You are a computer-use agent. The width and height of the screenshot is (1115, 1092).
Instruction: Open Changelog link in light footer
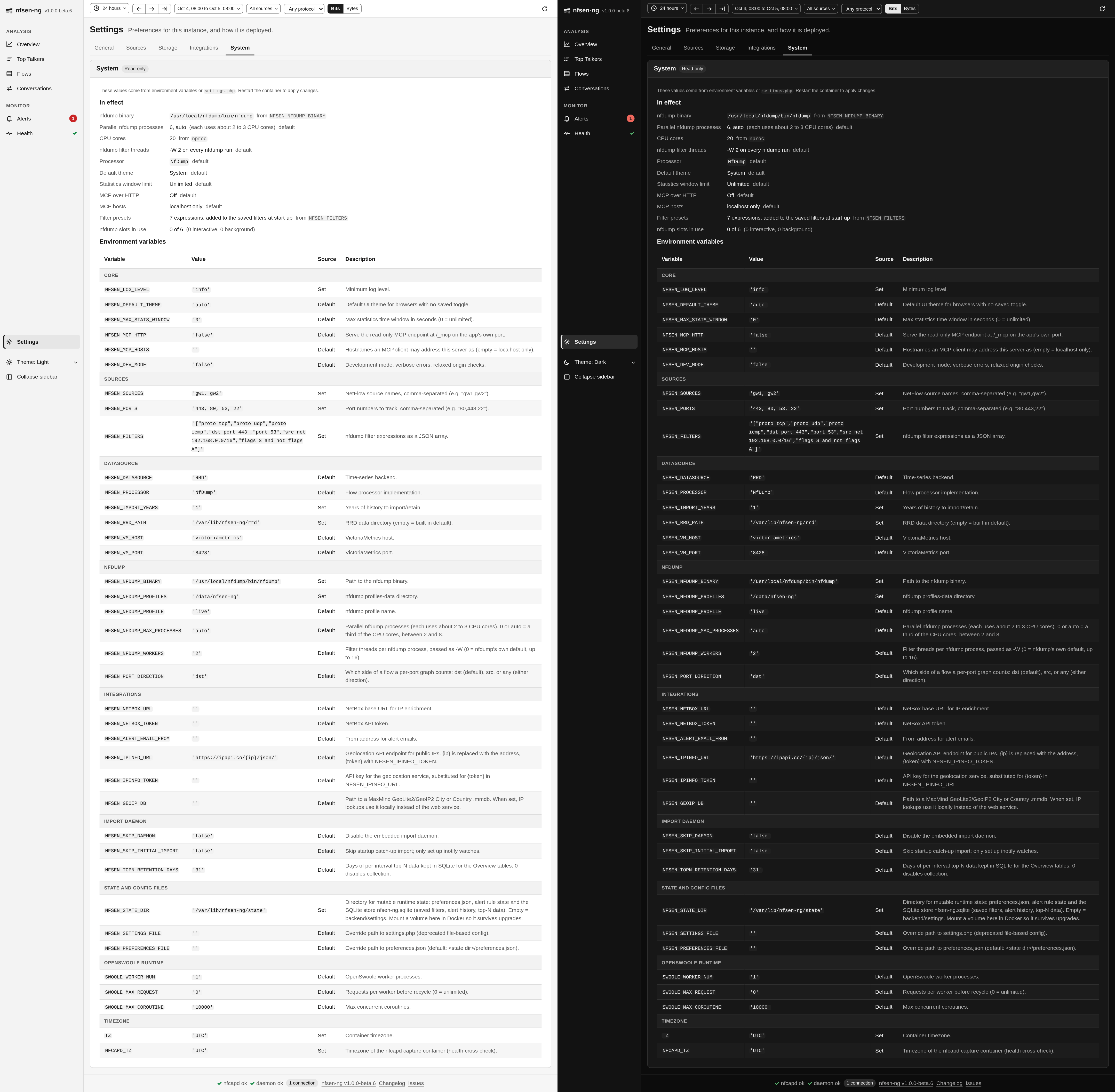pos(392,1083)
